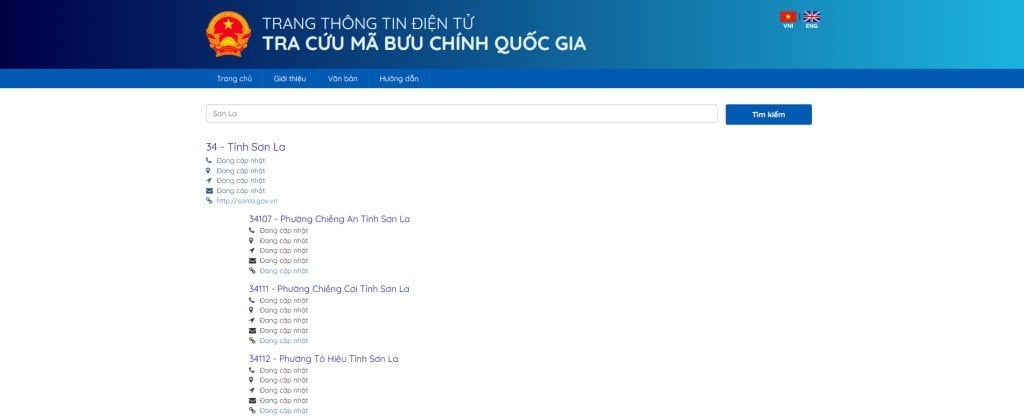Open the Giới thiệu menu item
Viewport: 1024px width, 420px height.
coord(289,78)
